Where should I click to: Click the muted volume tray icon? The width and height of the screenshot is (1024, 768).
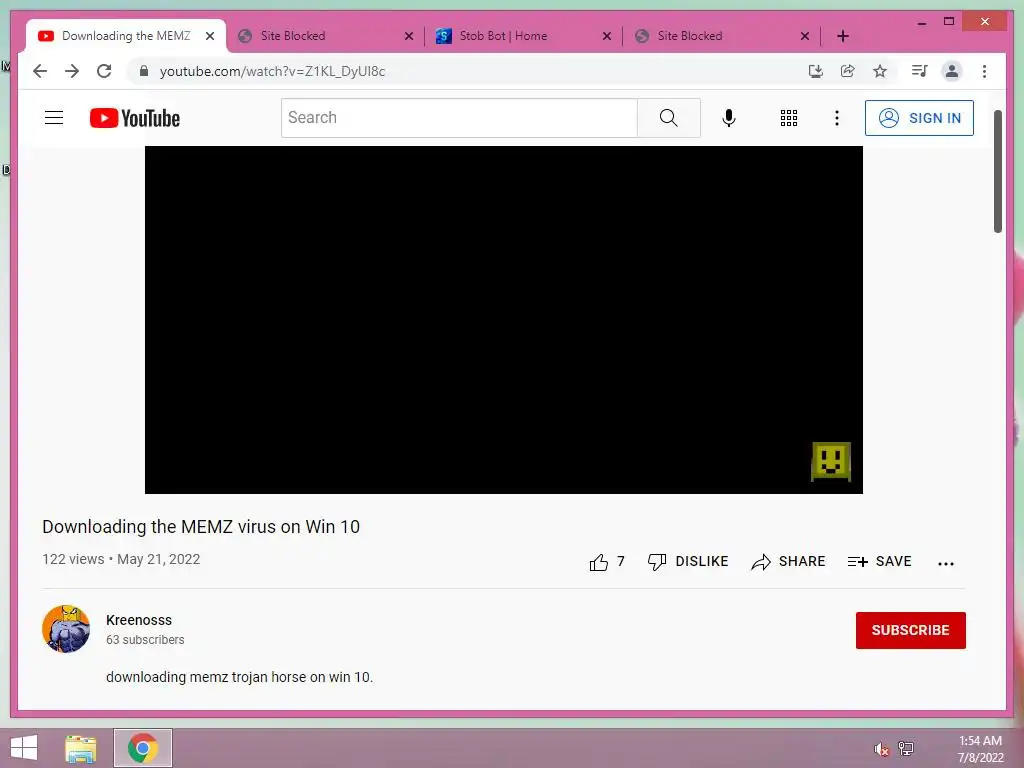(881, 749)
